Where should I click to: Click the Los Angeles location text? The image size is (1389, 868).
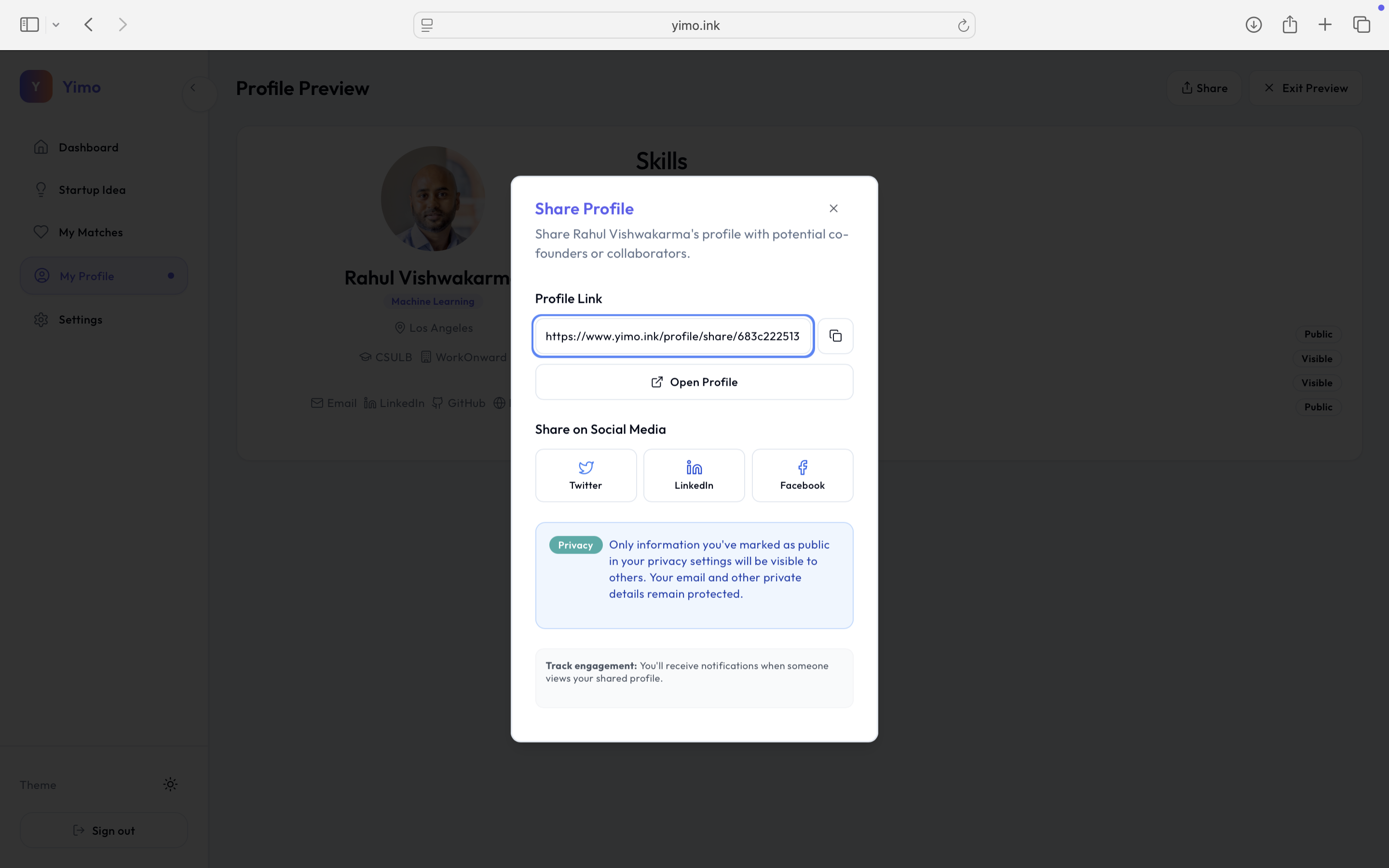tap(441, 328)
